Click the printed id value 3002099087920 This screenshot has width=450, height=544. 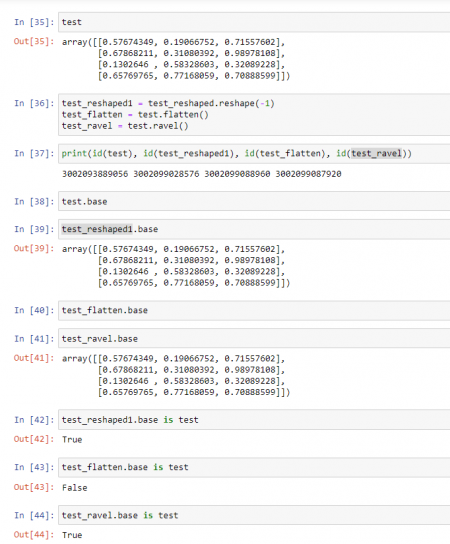tap(308, 174)
